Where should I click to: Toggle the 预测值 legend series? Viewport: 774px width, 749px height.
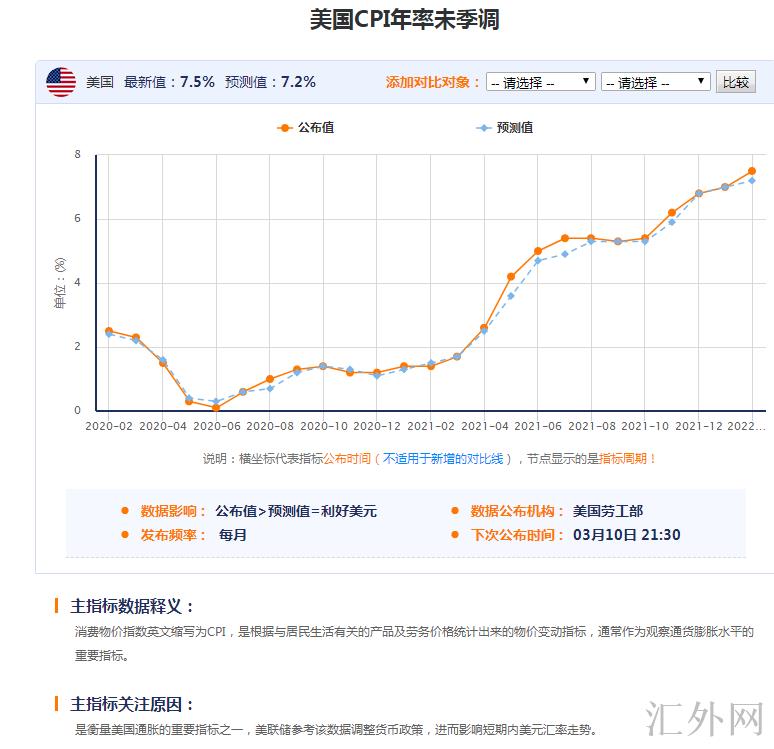[x=504, y=128]
